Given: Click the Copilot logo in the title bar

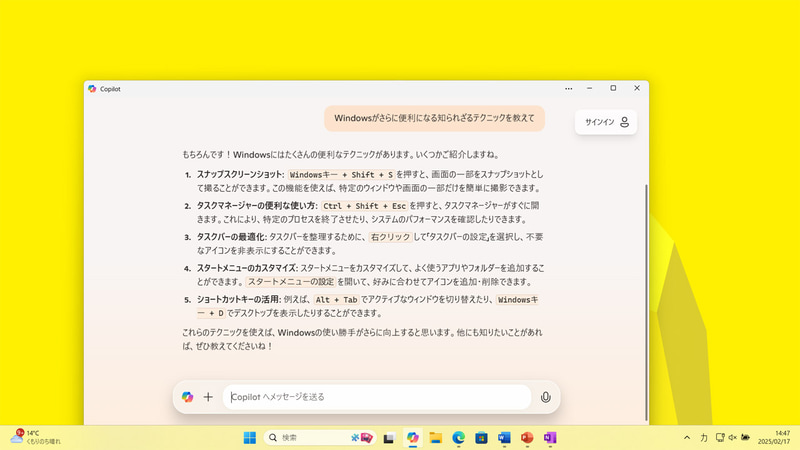Looking at the screenshot, I should (92, 89).
